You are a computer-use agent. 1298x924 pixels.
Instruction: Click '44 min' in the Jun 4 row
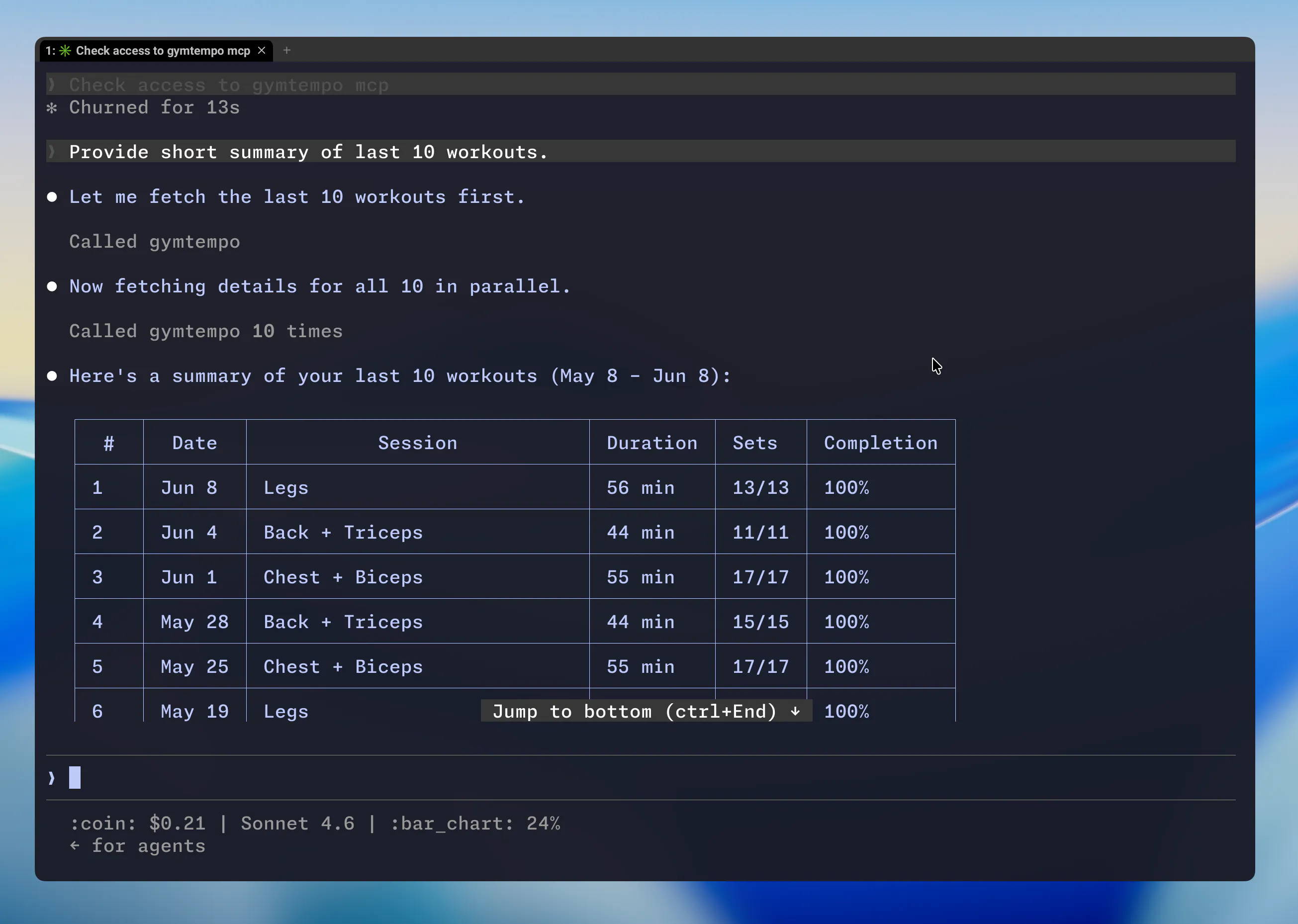[x=641, y=533]
